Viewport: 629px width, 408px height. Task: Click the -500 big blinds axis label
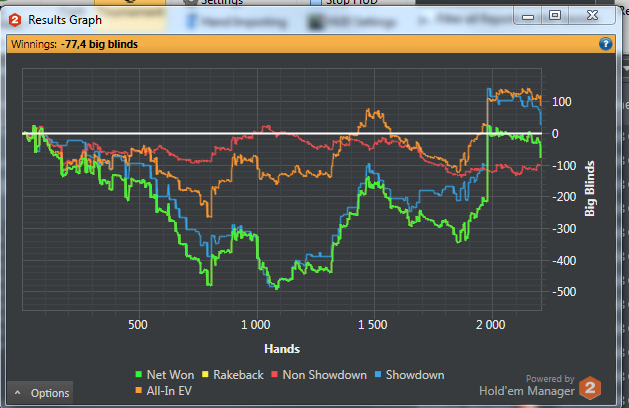tap(564, 292)
